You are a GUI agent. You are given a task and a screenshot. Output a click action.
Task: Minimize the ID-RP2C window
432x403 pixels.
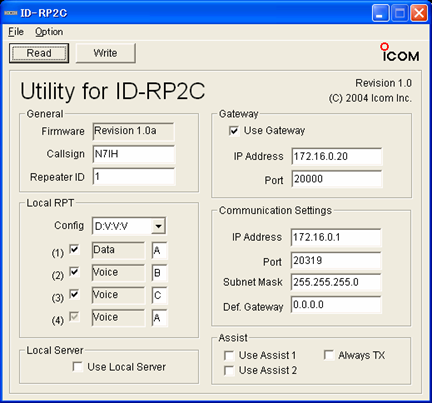380,13
